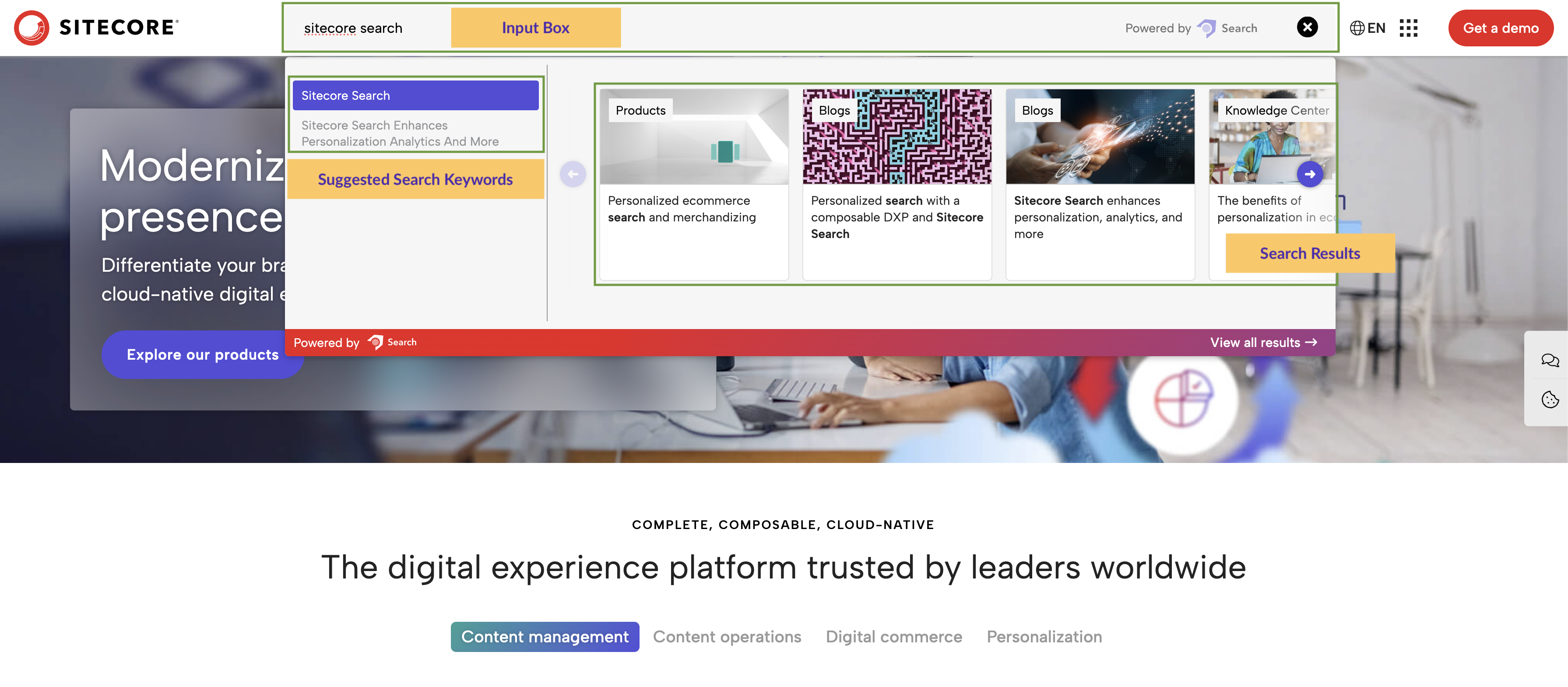Expand the Sitecore Search Enhances suggestion
Screen dimensions: 1568x687
pos(414,133)
